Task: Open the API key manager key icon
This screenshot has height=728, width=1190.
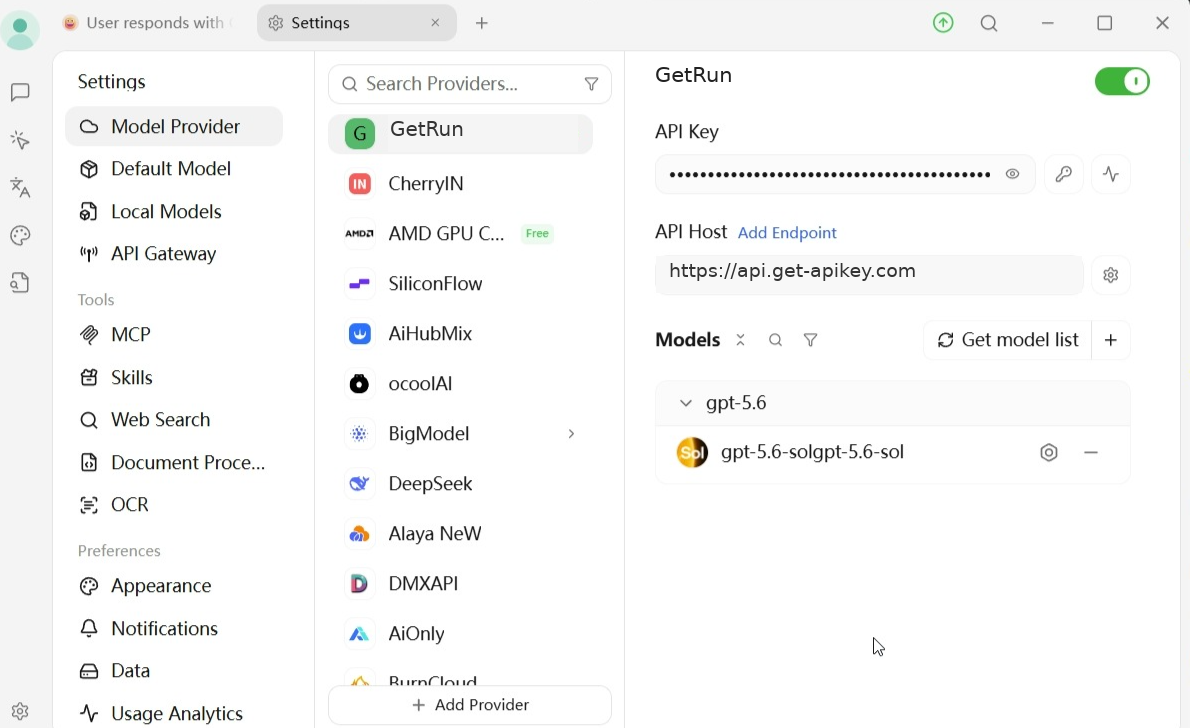Action: 1063,174
